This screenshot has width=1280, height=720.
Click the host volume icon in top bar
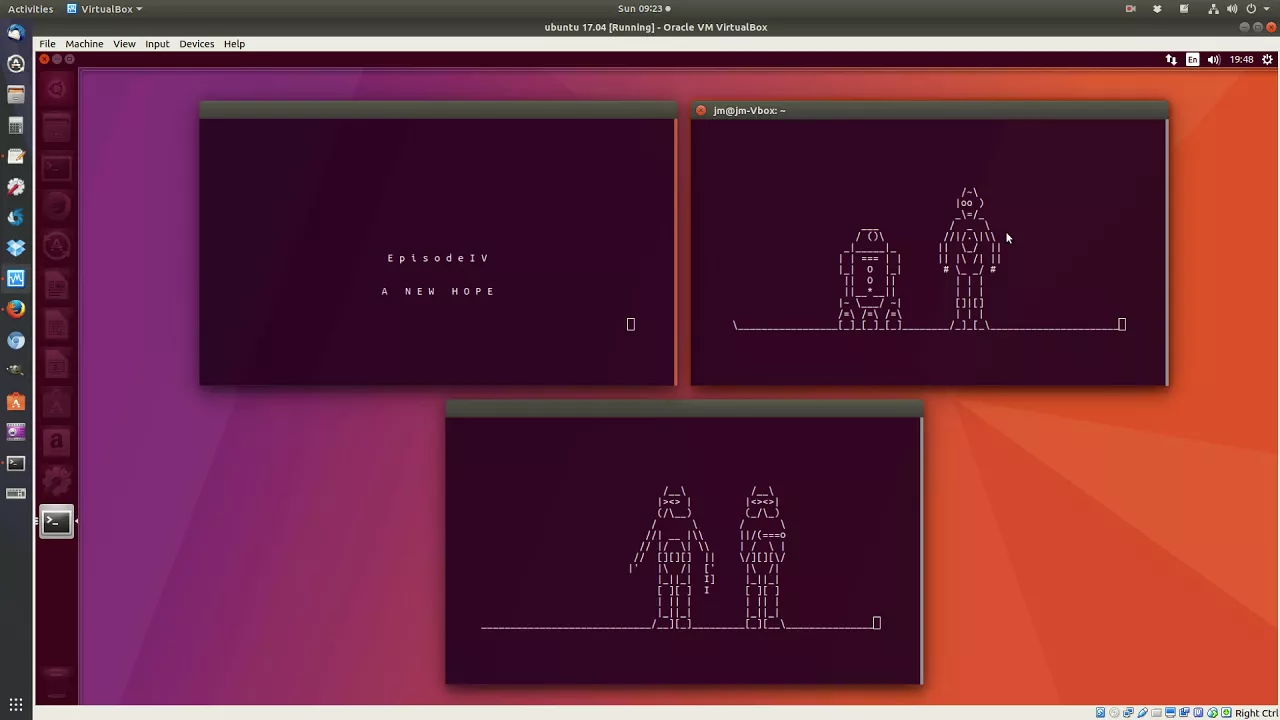click(x=1234, y=9)
